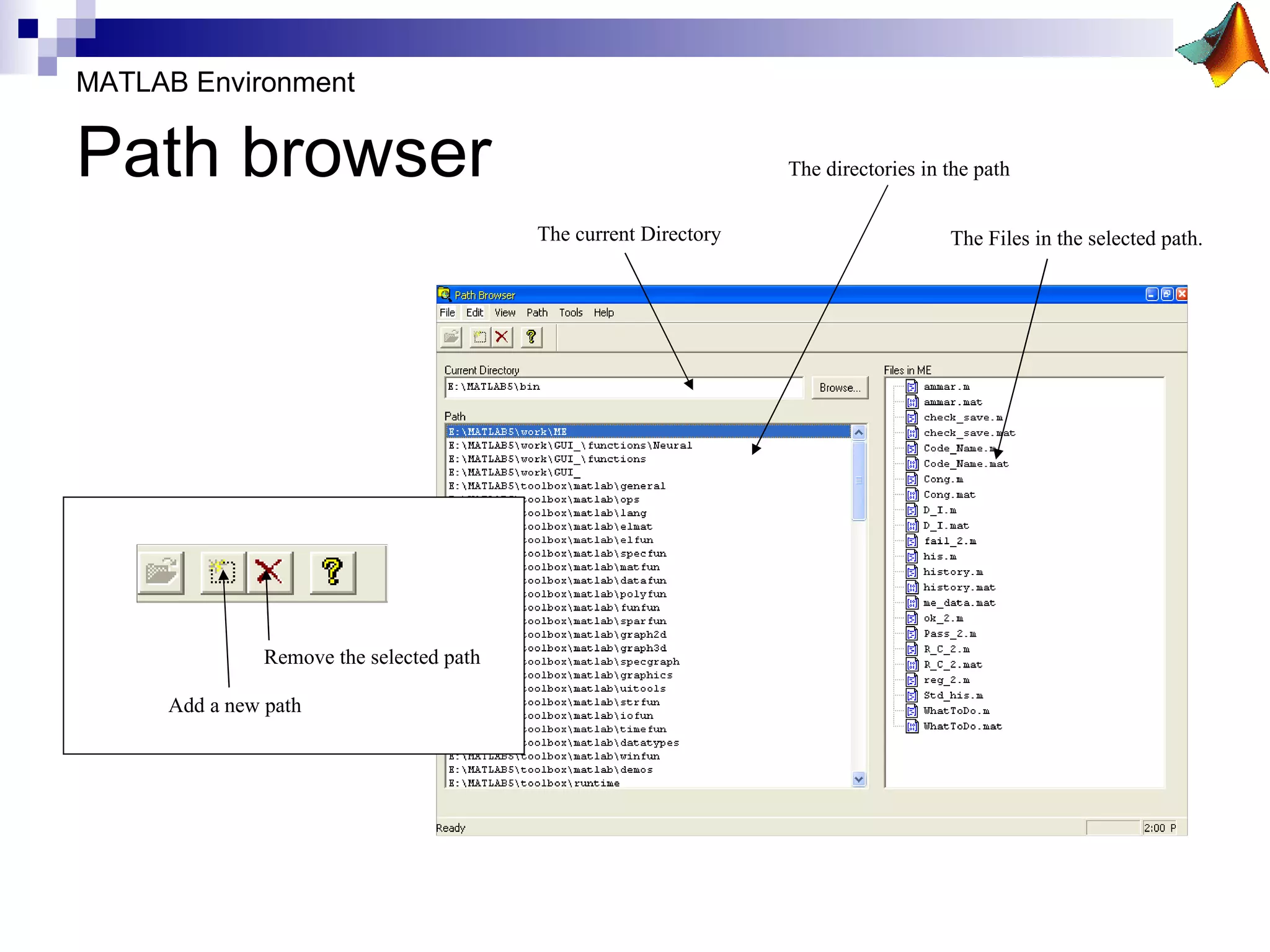Click the Browse... button
1270x952 pixels.
(840, 387)
